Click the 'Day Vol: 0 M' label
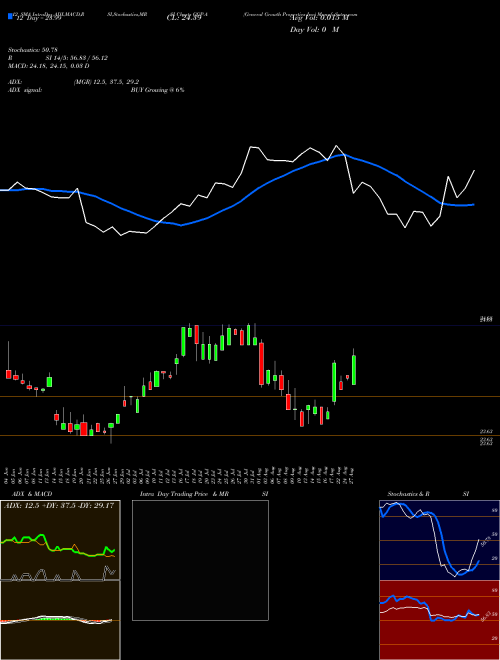500x660 pixels. (314, 30)
